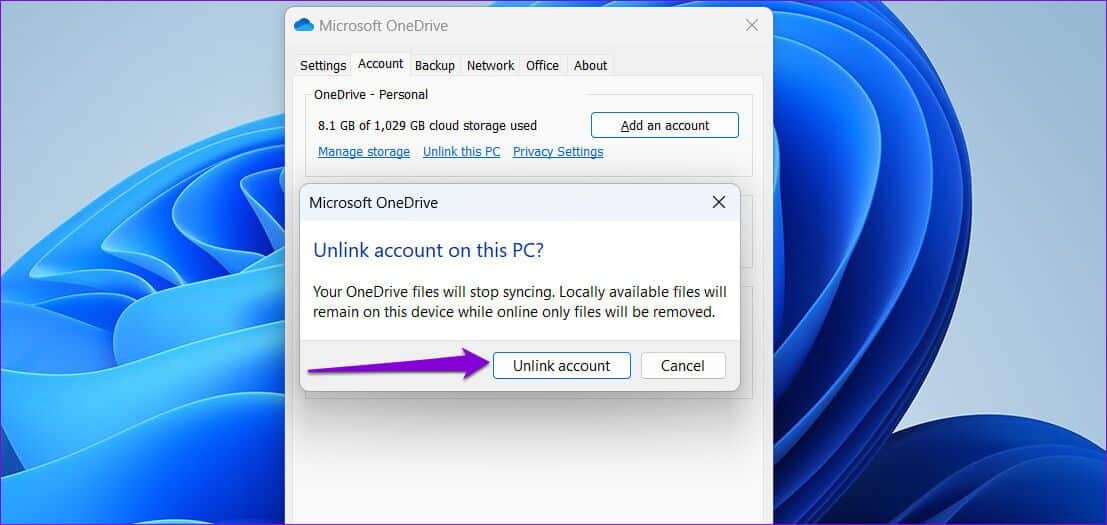Go to the Network tab

(491, 66)
